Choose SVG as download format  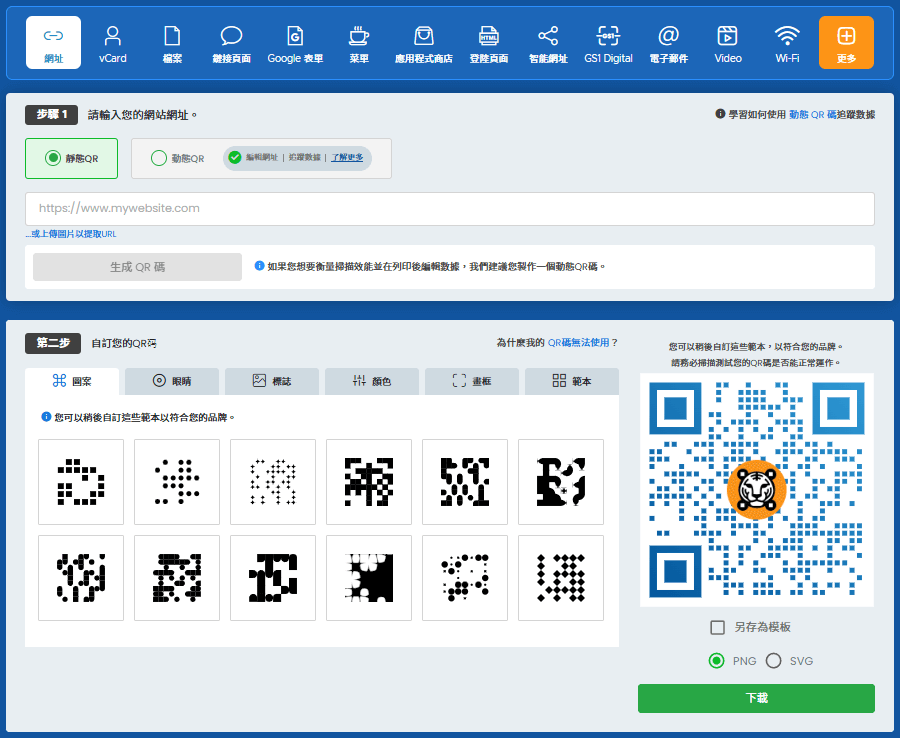point(773,661)
